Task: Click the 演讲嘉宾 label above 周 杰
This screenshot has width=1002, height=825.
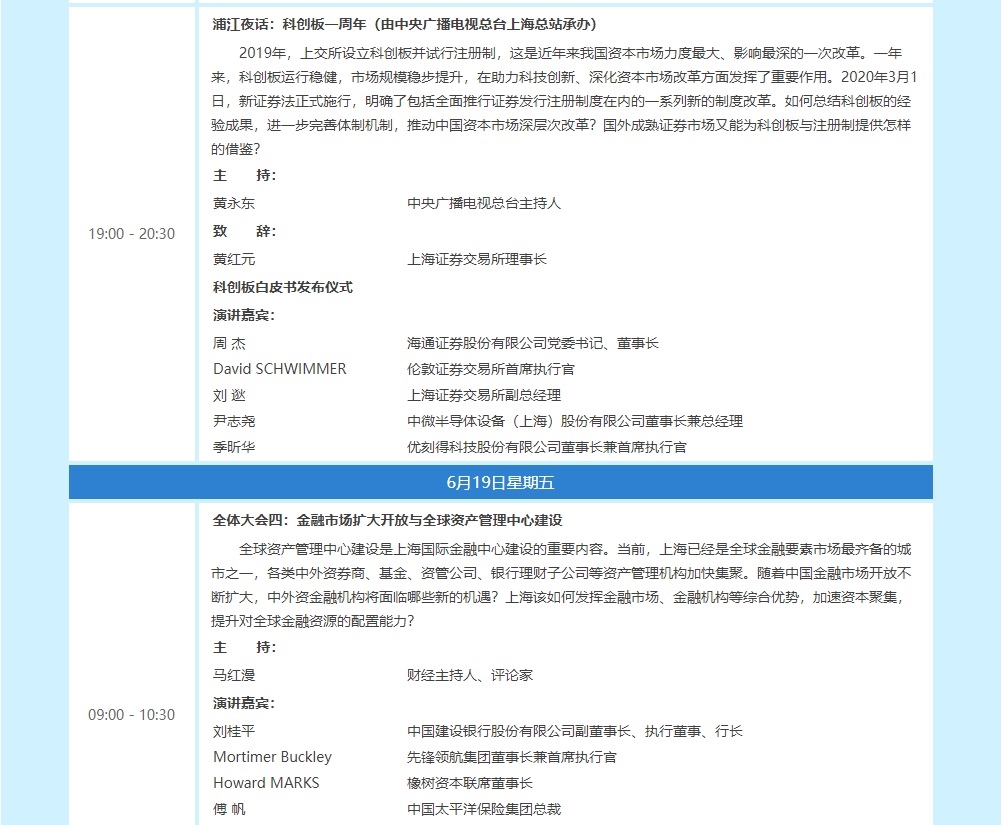Action: tap(244, 316)
